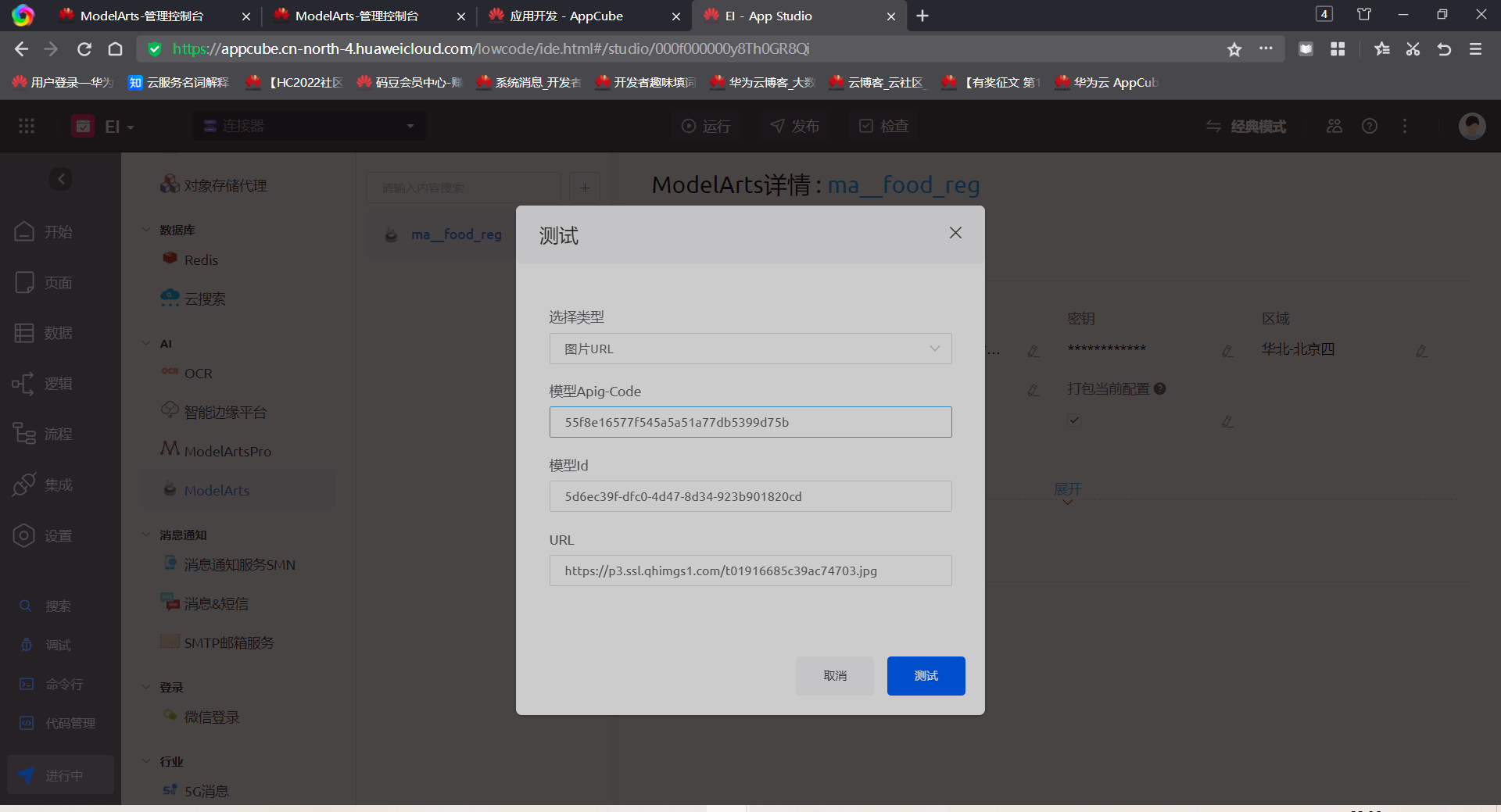This screenshot has height=812, width=1501.
Task: Select the 智能边缘平台 connector
Action: tap(213, 412)
